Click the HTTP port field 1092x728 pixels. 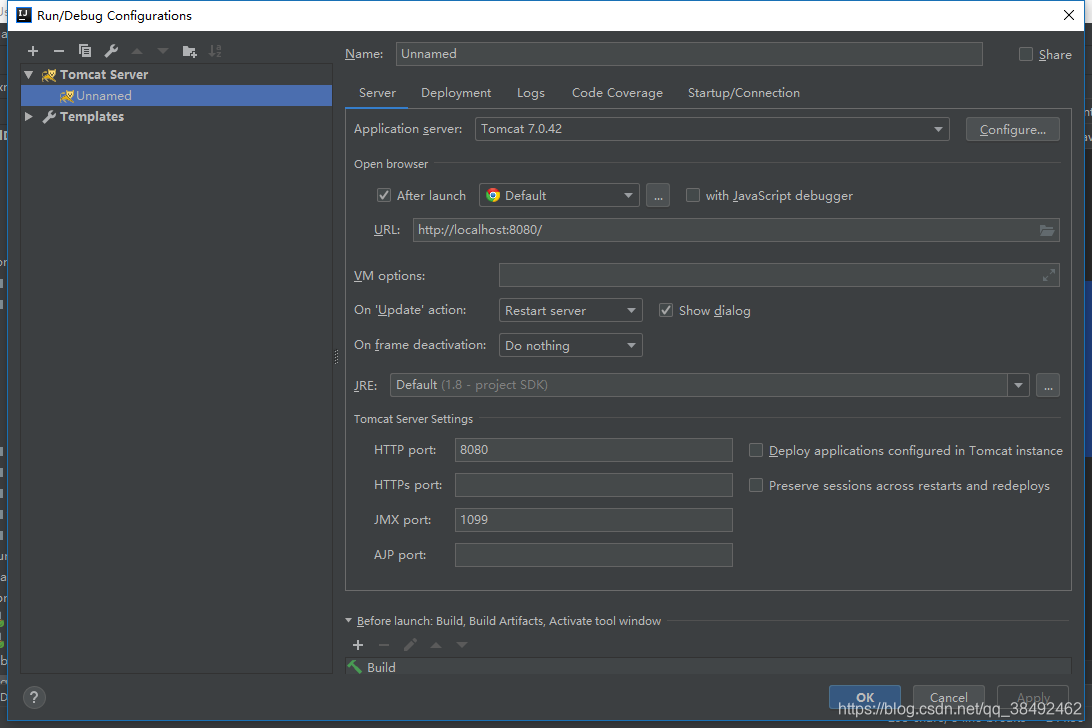click(x=594, y=450)
